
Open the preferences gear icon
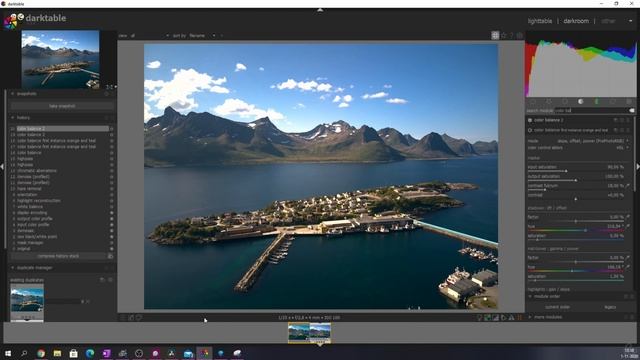(x=520, y=36)
